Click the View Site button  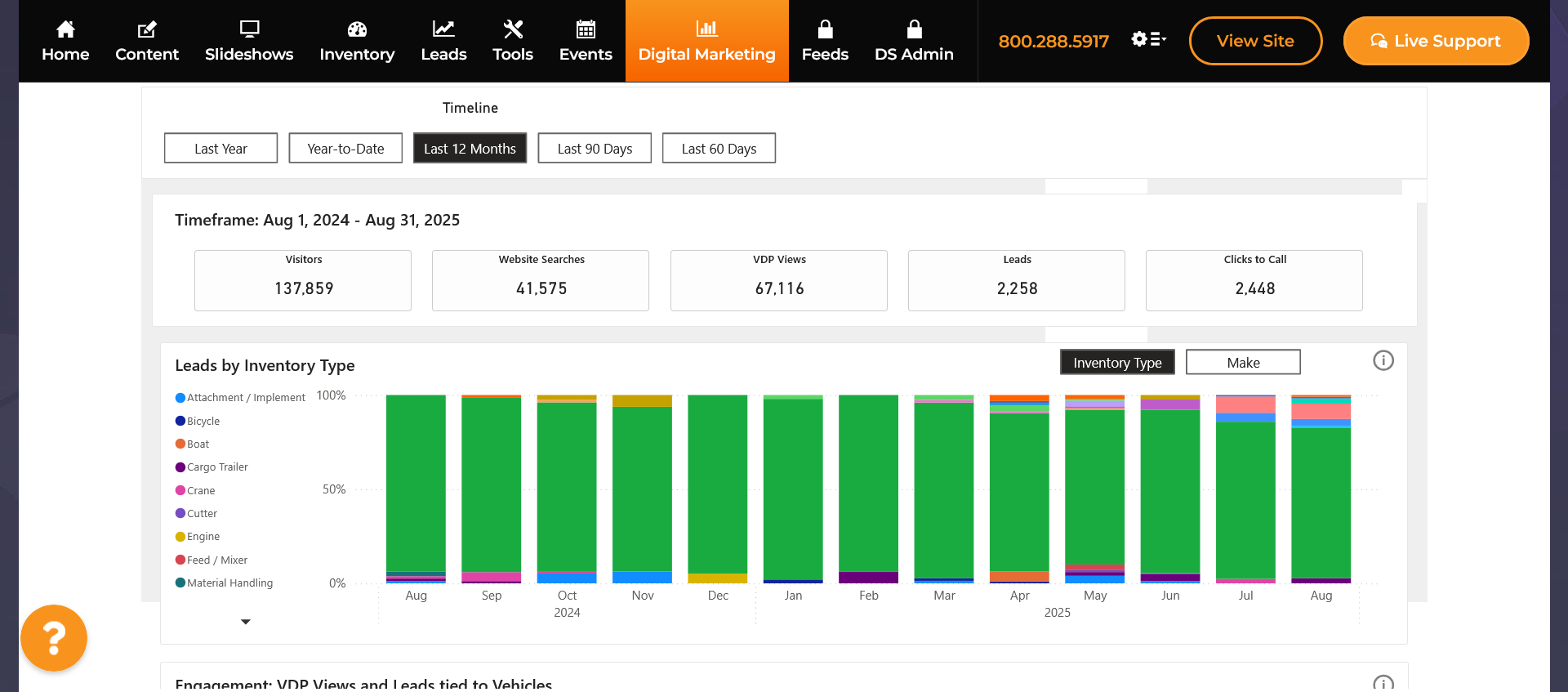point(1255,41)
